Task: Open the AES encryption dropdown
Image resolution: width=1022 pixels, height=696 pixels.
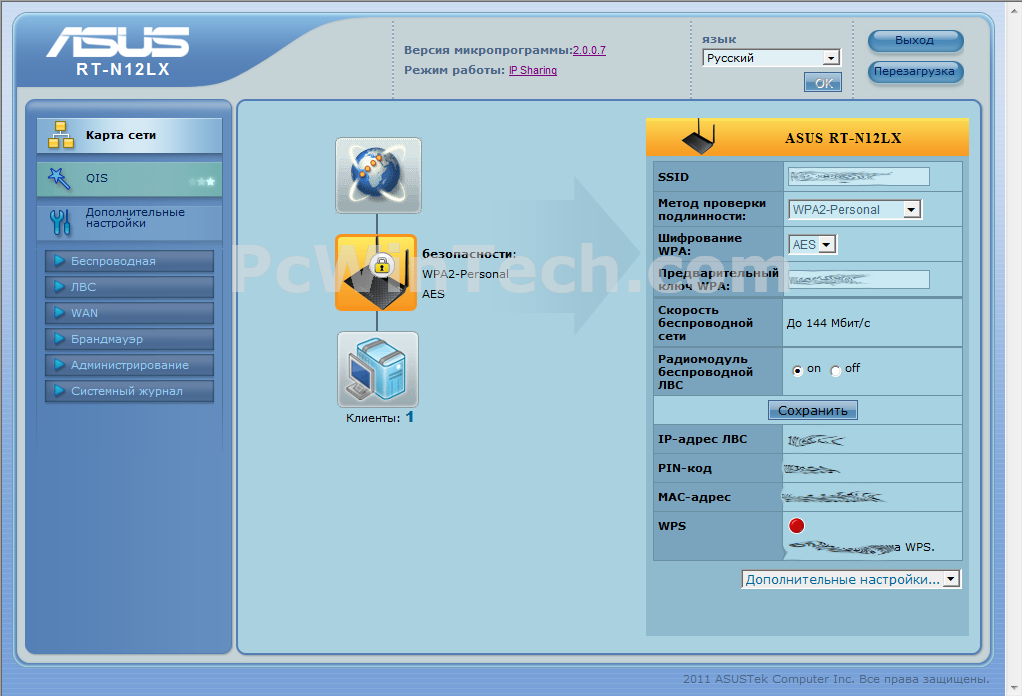Action: (x=812, y=244)
